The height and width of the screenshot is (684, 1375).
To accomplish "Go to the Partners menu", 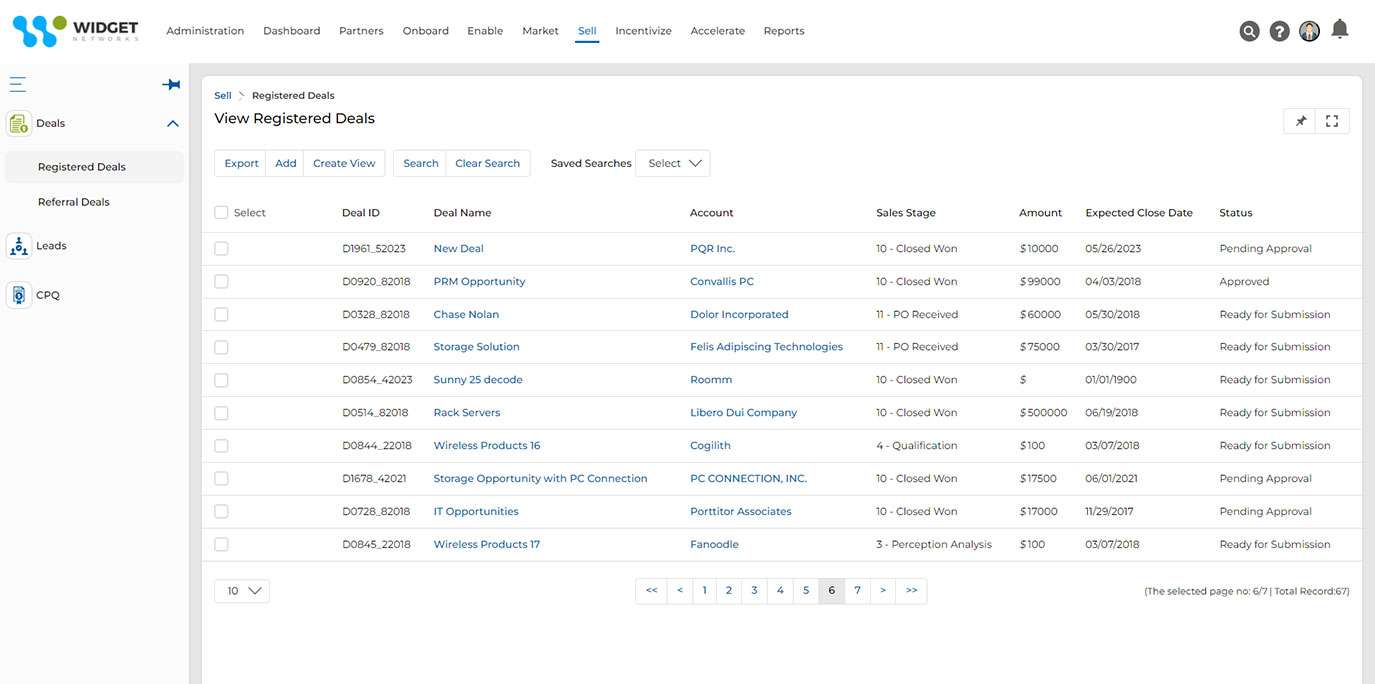I will pos(361,31).
